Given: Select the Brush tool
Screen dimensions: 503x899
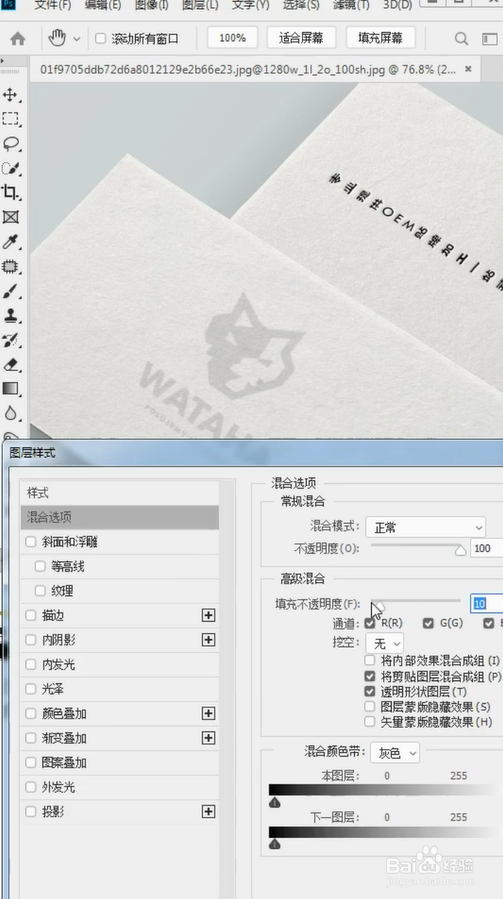Looking at the screenshot, I should [10, 291].
